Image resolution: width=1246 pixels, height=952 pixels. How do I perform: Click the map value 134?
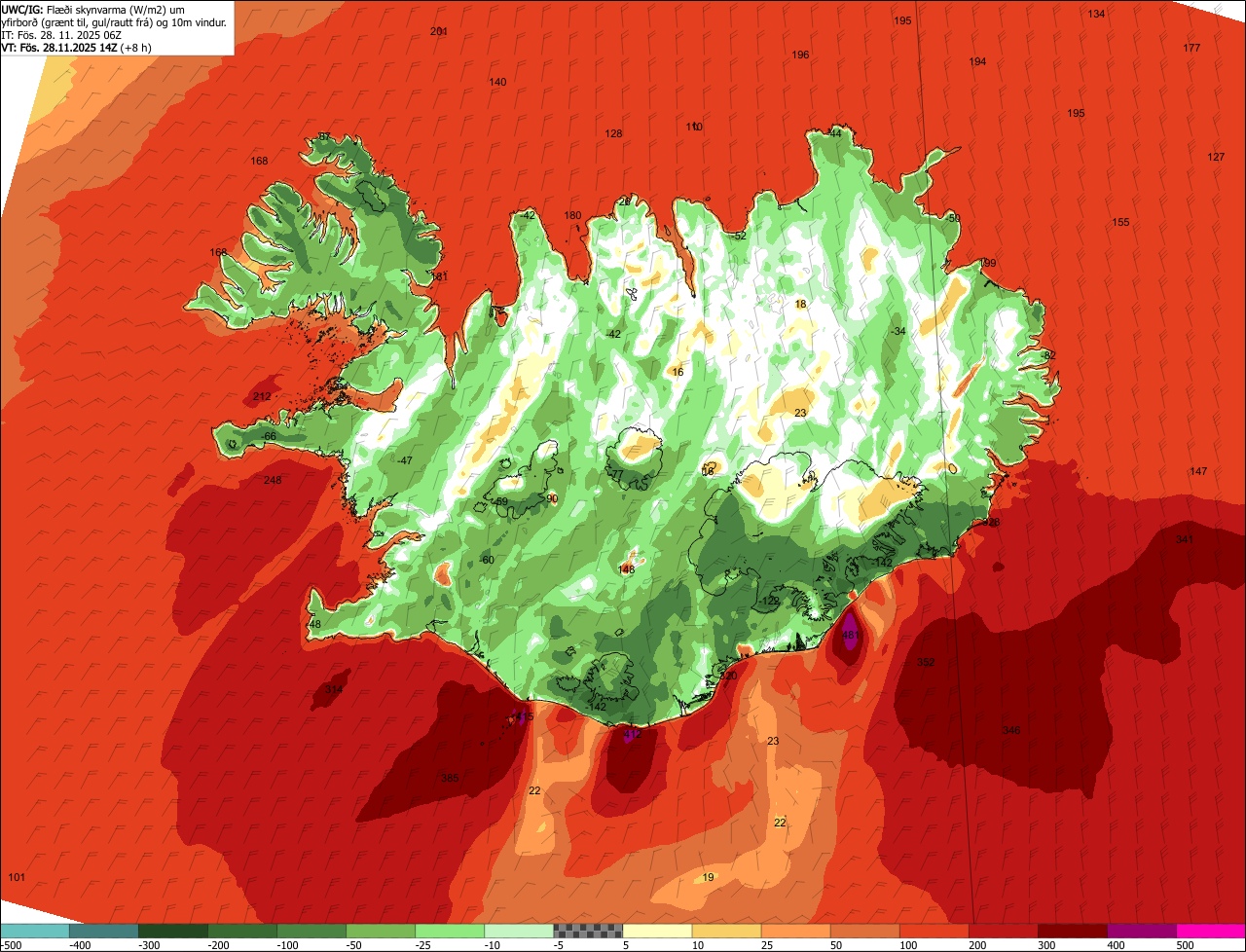pyautogui.click(x=1096, y=14)
